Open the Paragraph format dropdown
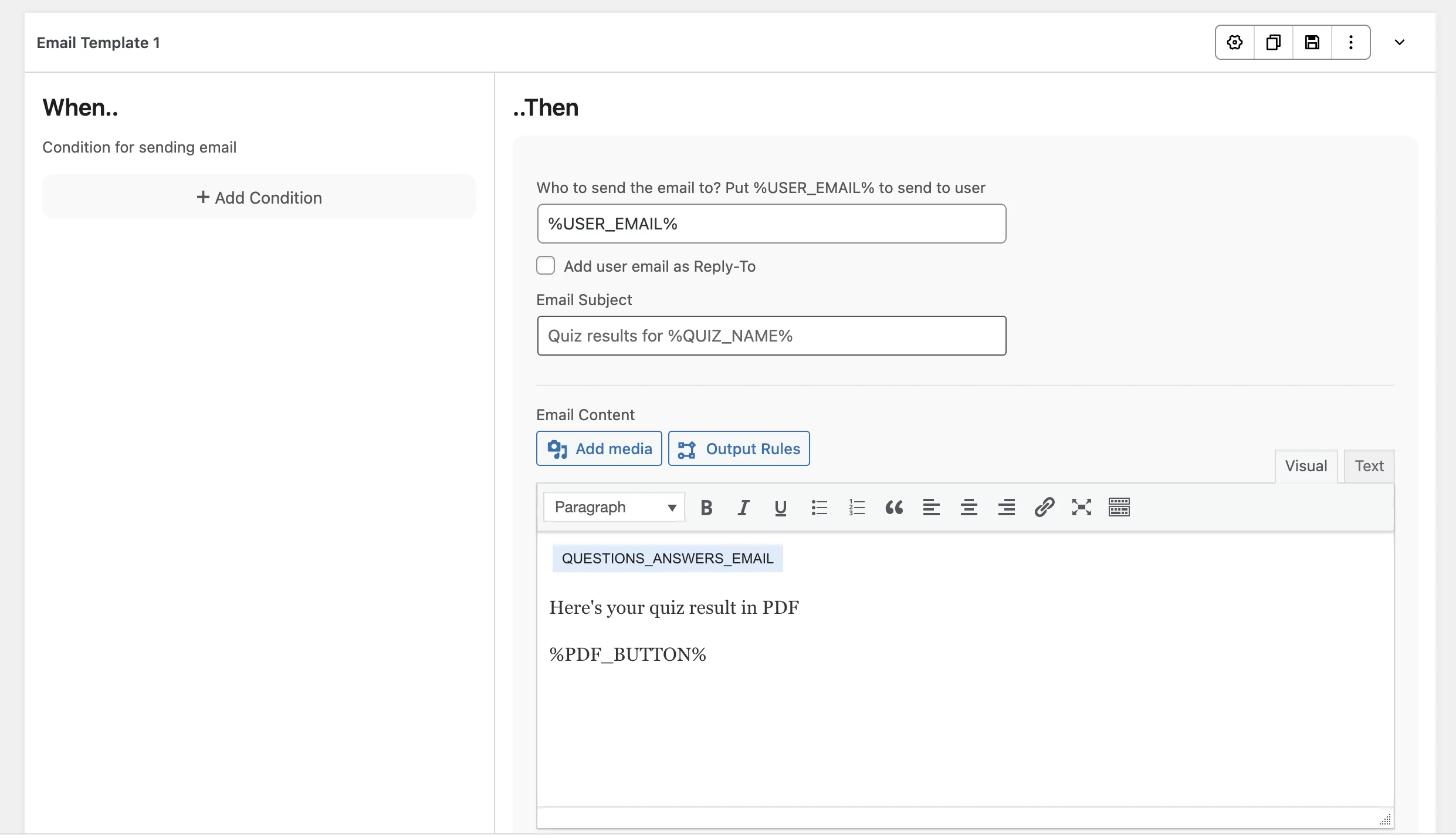The height and width of the screenshot is (838, 1456). (x=614, y=507)
